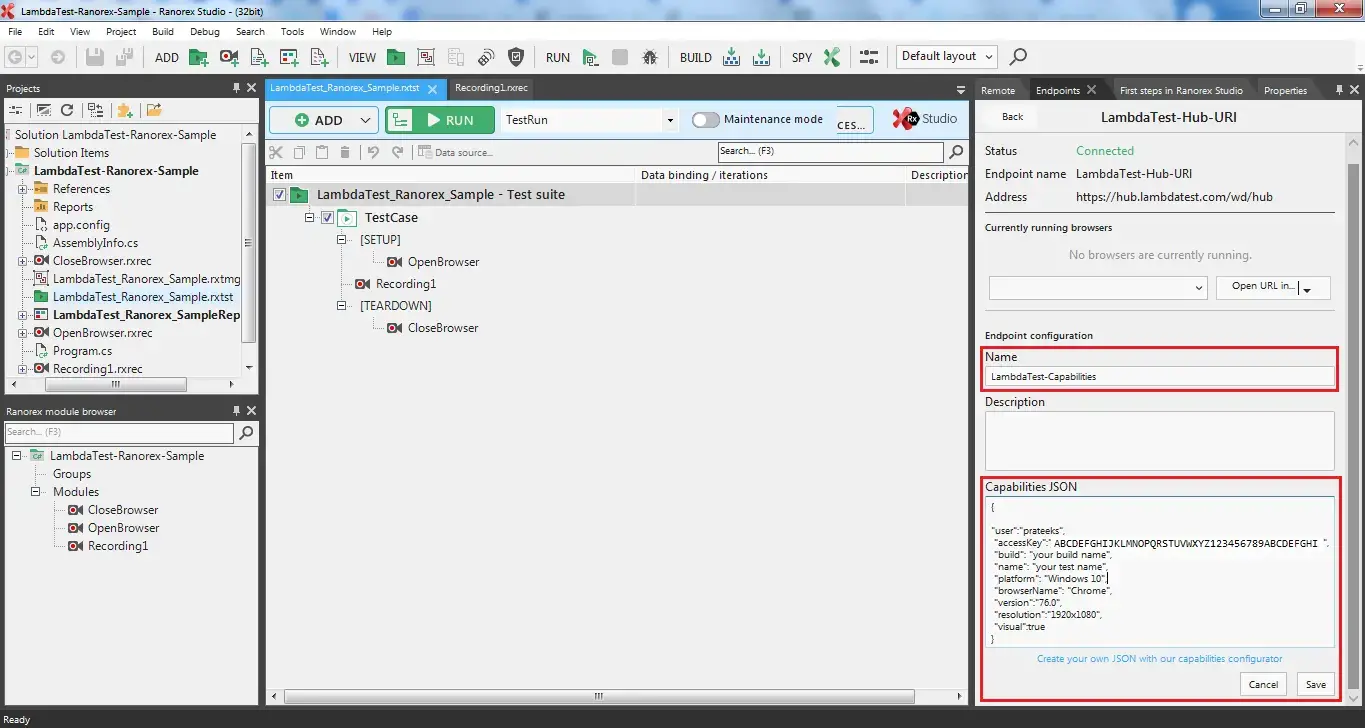Collapse the [SETUP] tree node

coord(341,239)
